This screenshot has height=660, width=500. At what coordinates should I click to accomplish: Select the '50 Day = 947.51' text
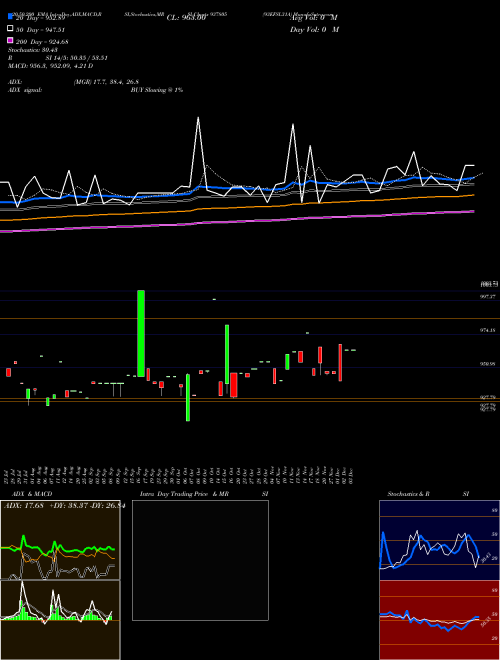(x=40, y=30)
